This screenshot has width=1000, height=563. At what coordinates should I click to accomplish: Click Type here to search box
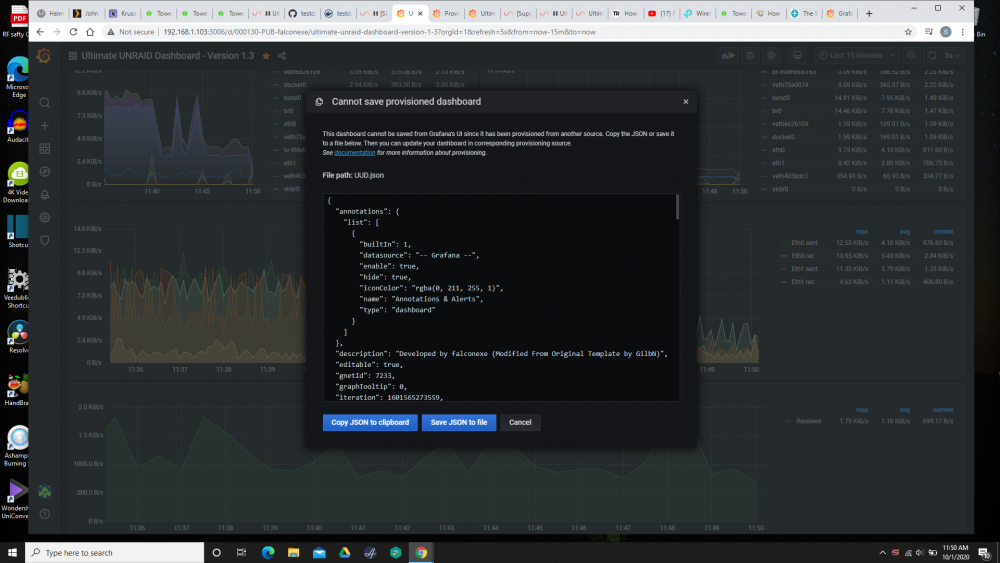tap(115, 553)
